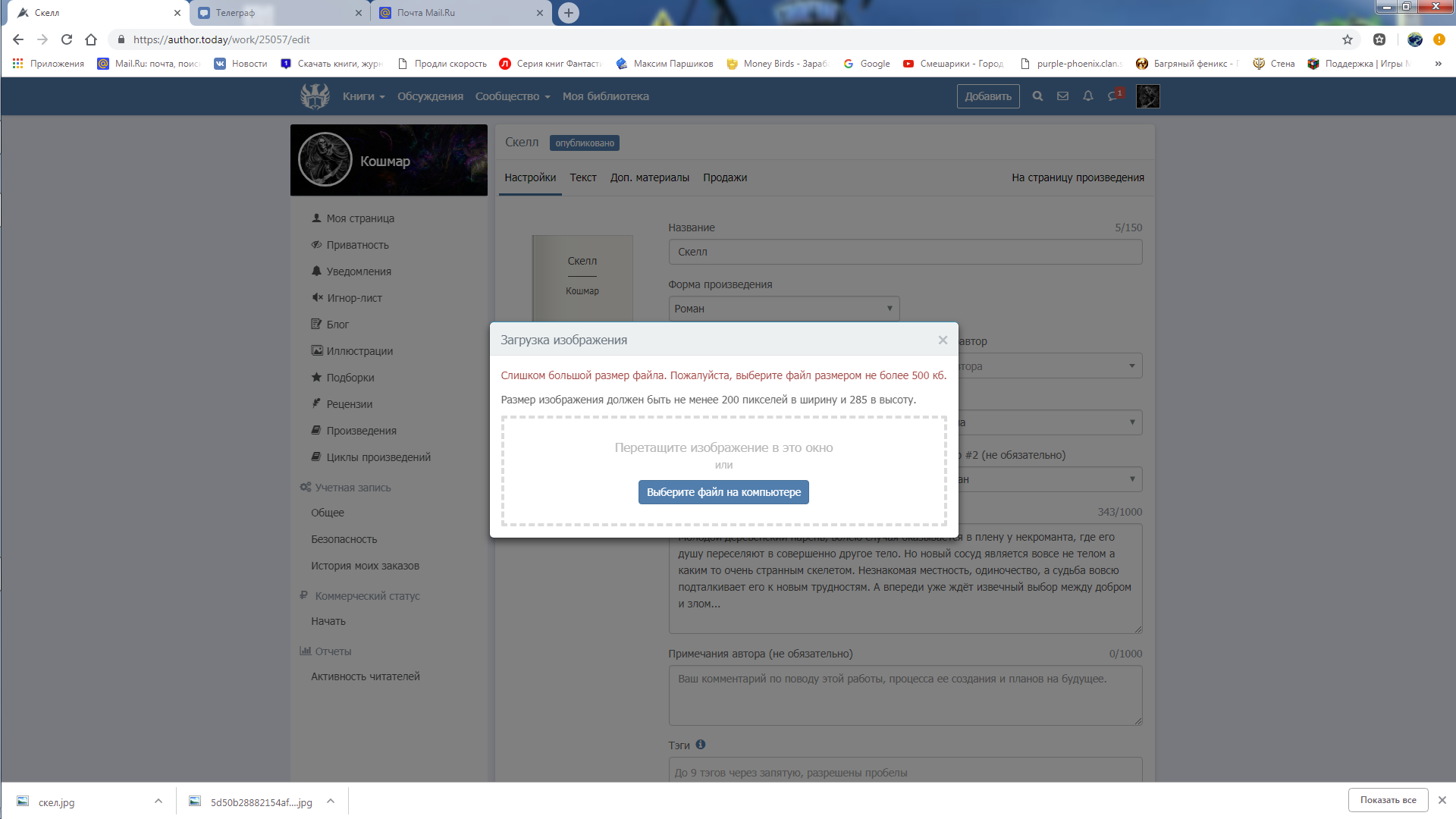
Task: Bookmark page with the star icon
Action: coord(1347,39)
